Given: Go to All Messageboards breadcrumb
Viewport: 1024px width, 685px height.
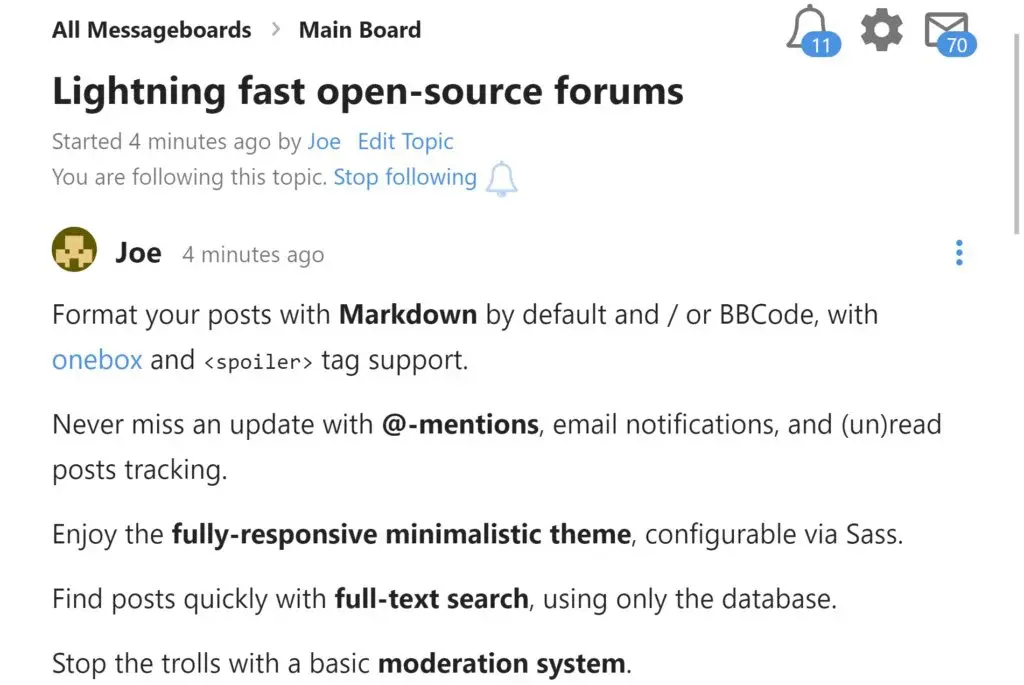Looking at the screenshot, I should click(x=152, y=30).
